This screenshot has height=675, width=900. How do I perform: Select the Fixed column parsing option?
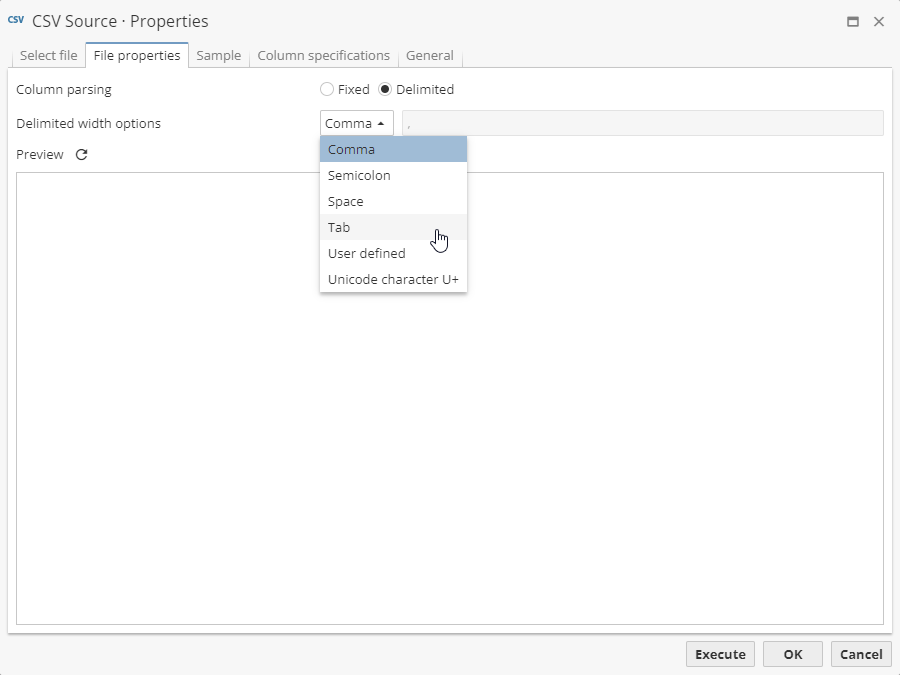(327, 90)
